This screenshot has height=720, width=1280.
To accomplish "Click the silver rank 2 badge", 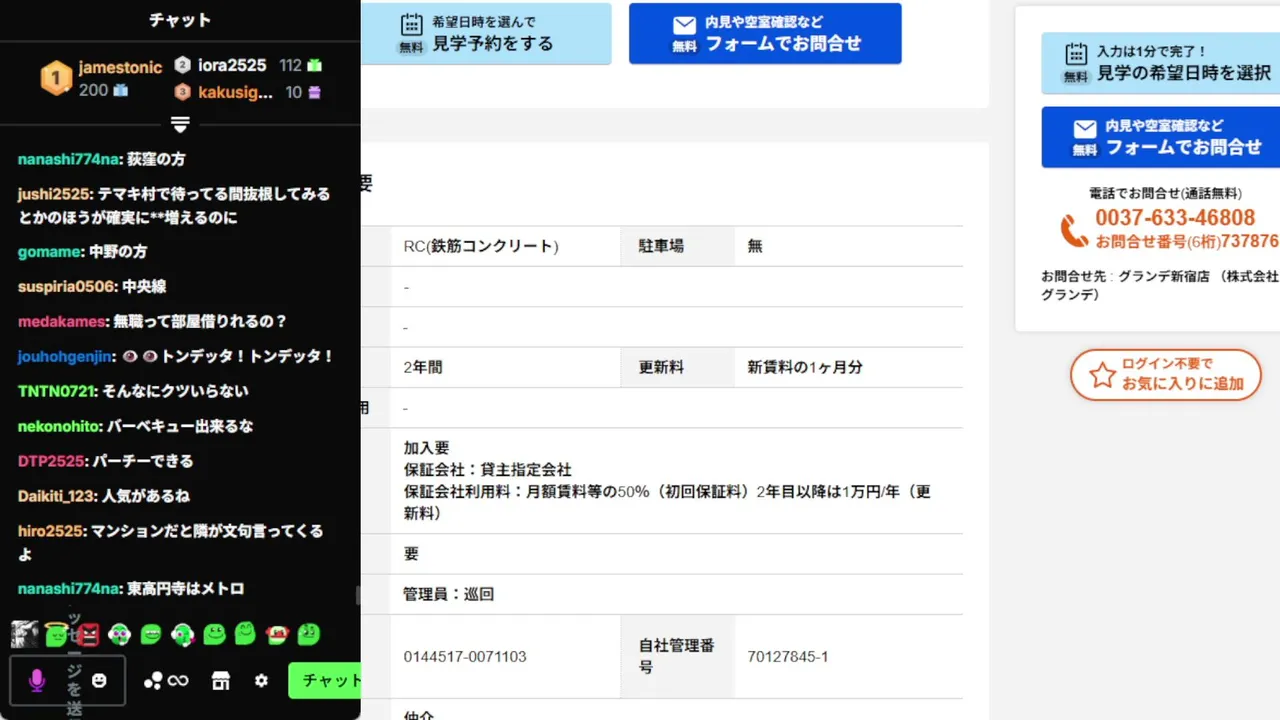I will click(x=182, y=65).
